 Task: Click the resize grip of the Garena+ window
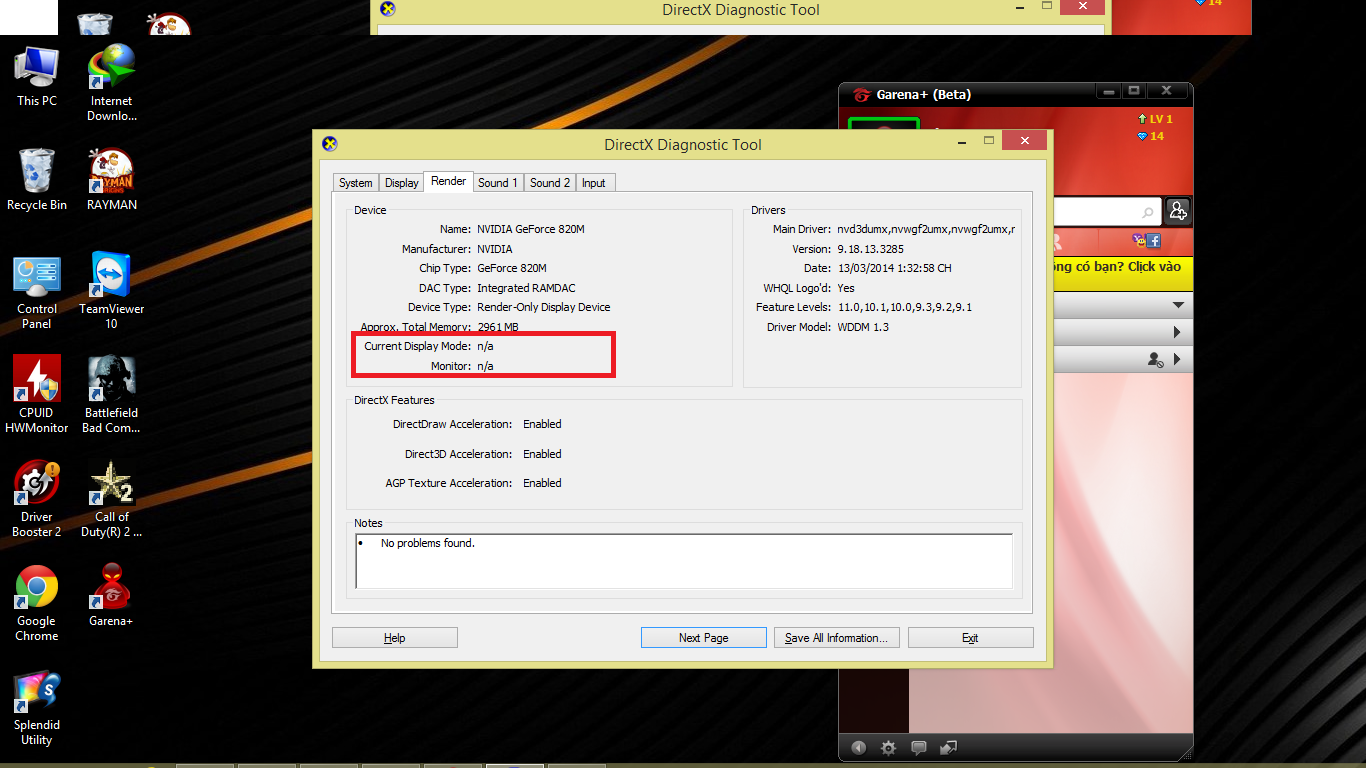pyautogui.click(x=1186, y=757)
